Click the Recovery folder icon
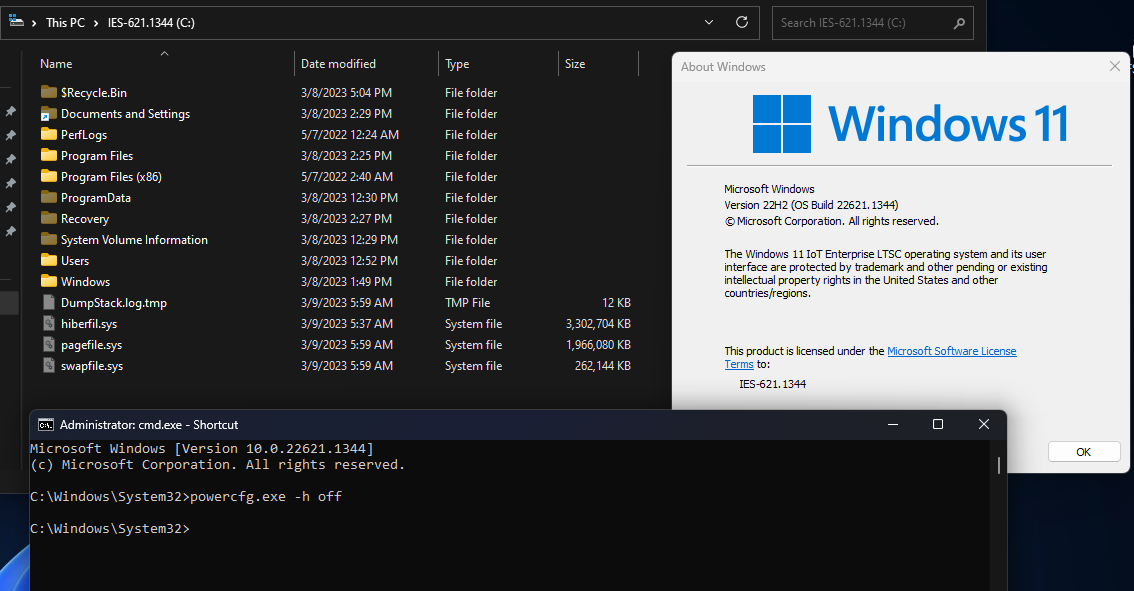Viewport: 1134px width, 591px height. [48, 218]
